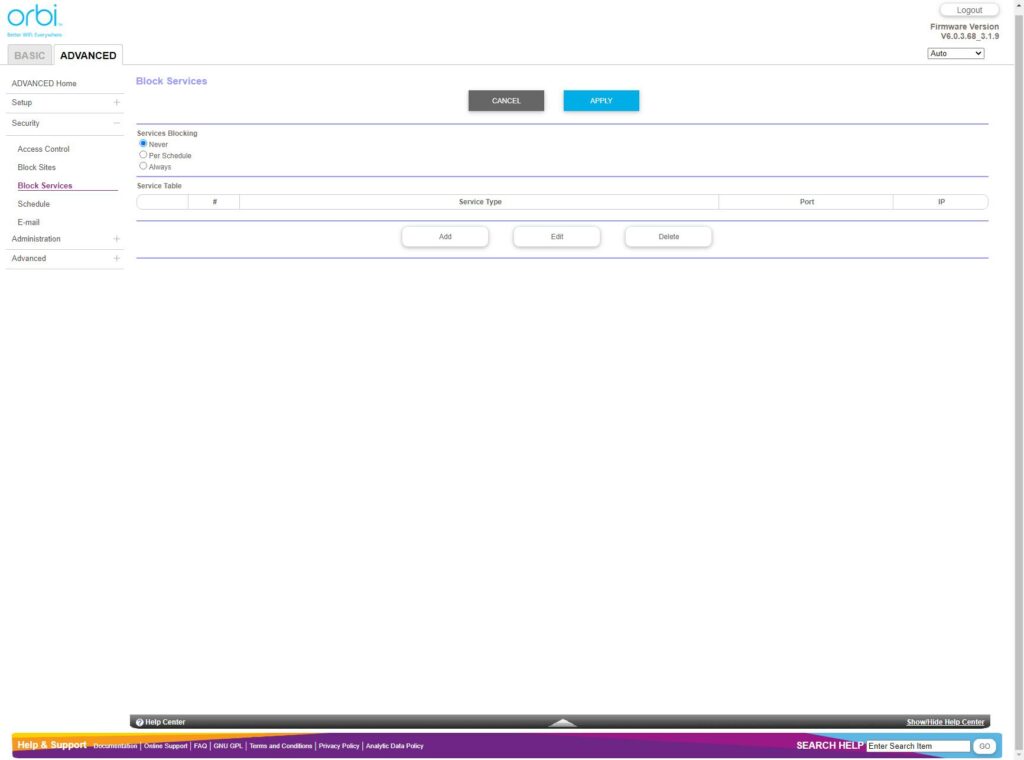Screen dimensions: 1024x760
Task: Open the Auto language dropdown
Action: [x=955, y=53]
